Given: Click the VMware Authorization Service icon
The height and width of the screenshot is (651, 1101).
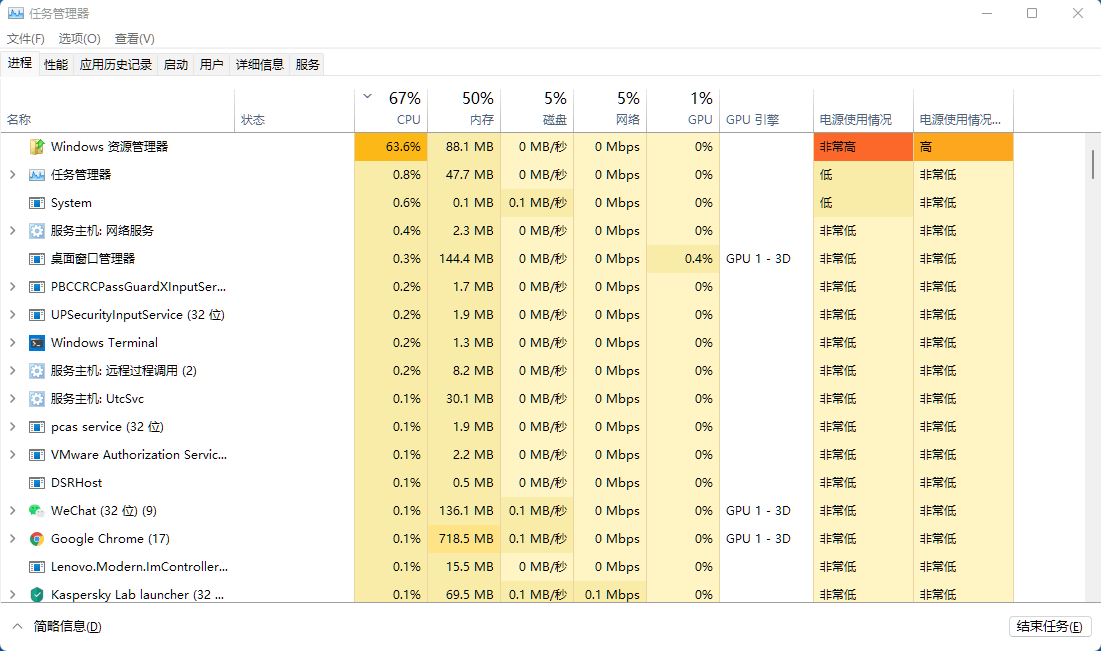Looking at the screenshot, I should coord(37,455).
